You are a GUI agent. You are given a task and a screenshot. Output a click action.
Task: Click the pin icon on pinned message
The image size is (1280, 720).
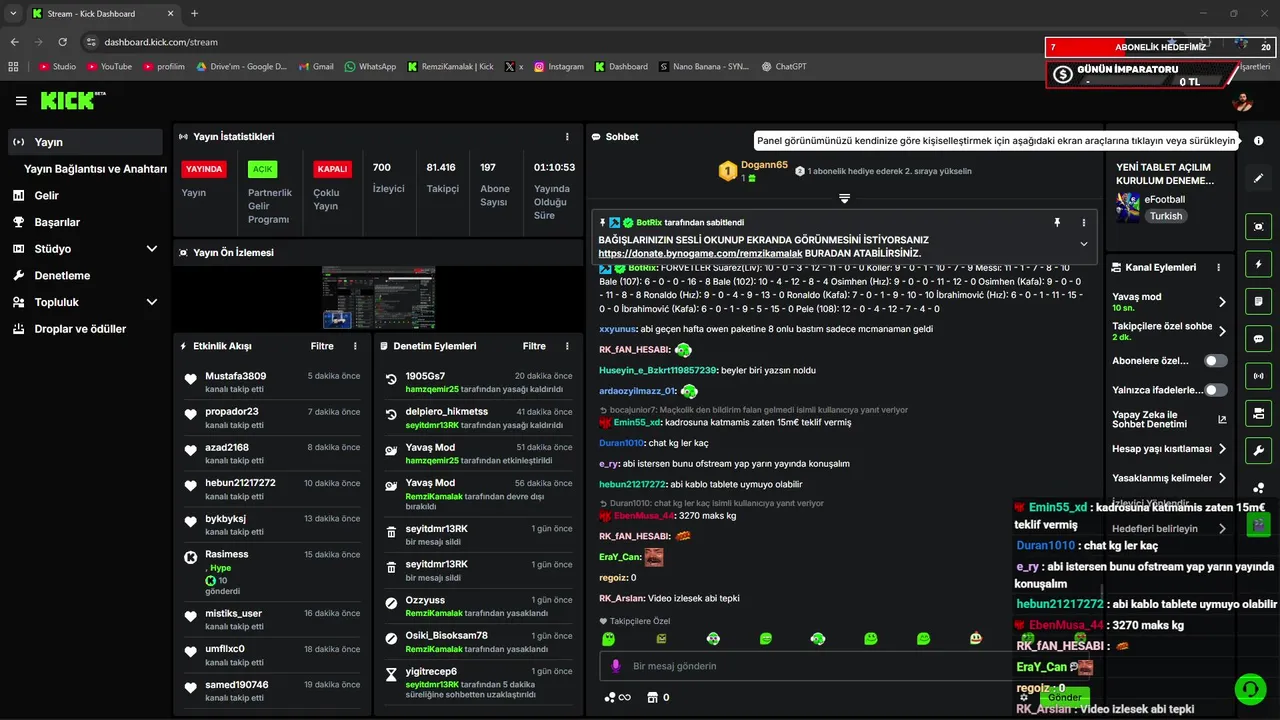(1057, 222)
